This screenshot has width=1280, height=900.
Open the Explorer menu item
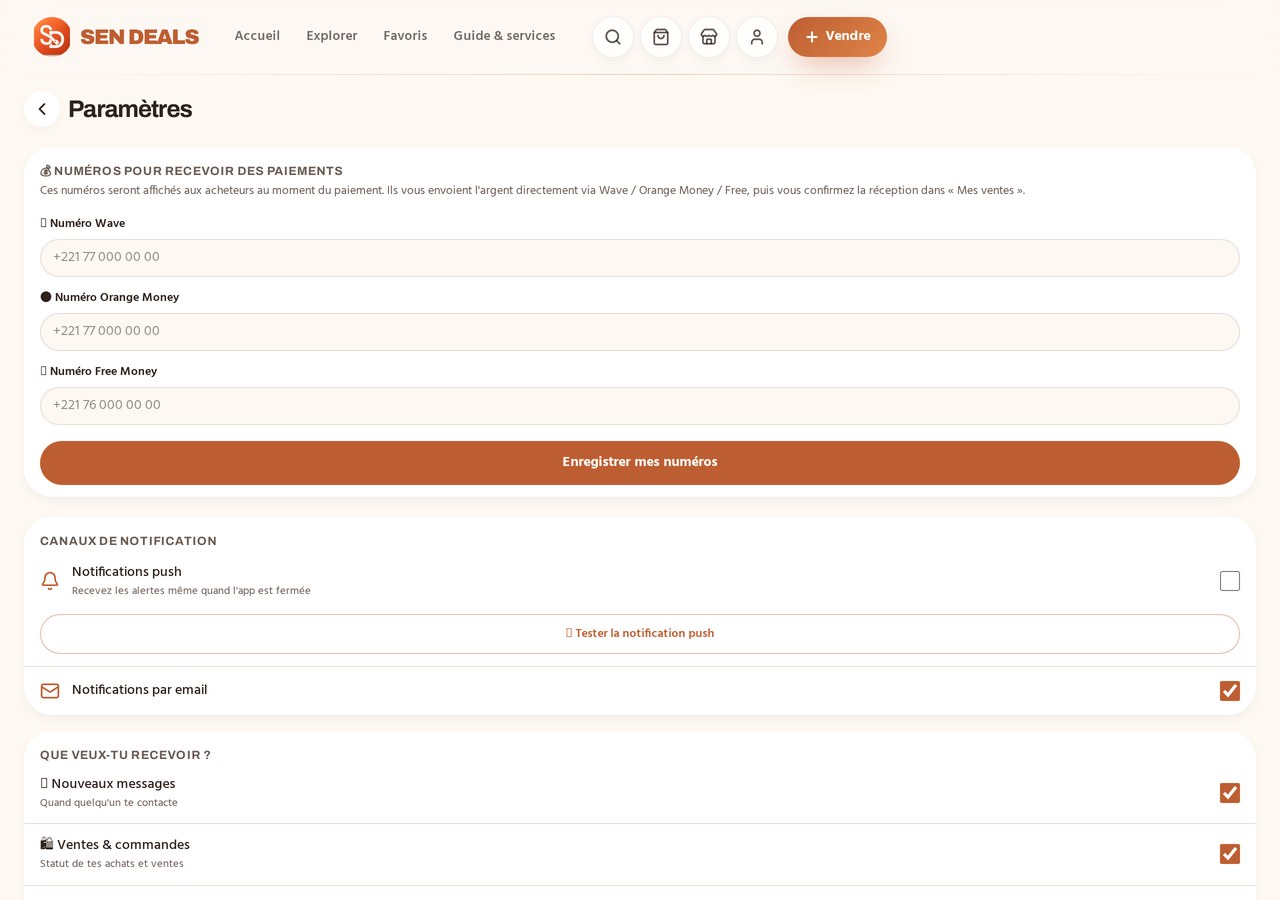click(x=332, y=36)
